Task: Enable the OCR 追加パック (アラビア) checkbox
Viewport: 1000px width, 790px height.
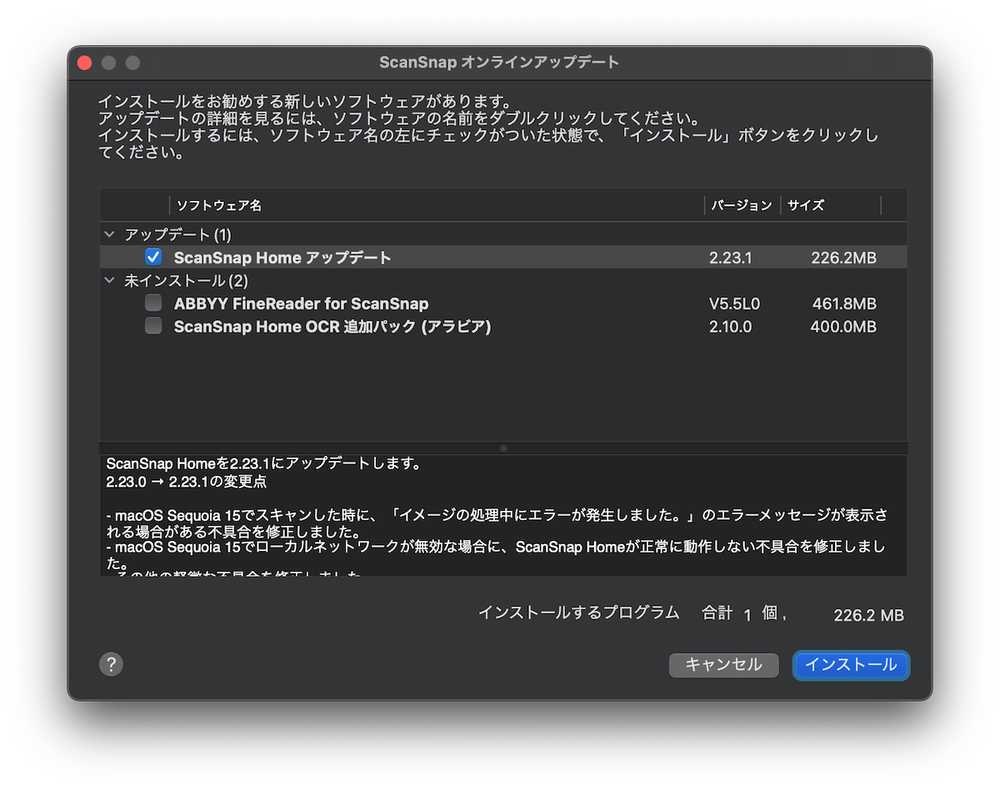Action: [153, 326]
